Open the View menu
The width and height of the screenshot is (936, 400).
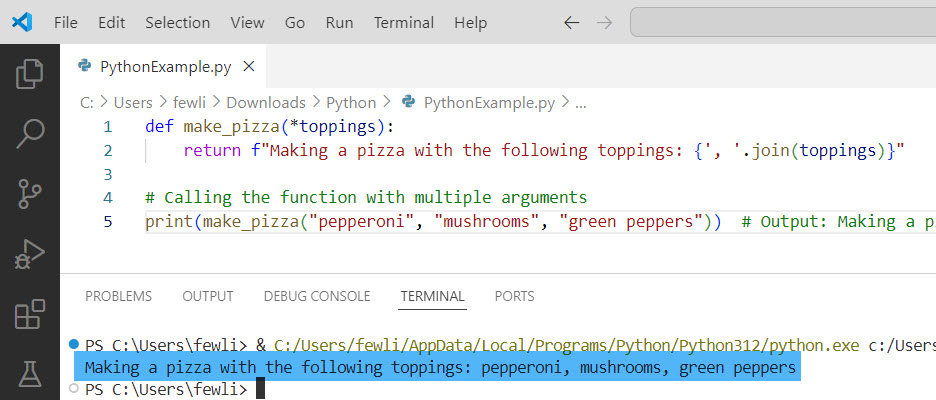coord(247,23)
